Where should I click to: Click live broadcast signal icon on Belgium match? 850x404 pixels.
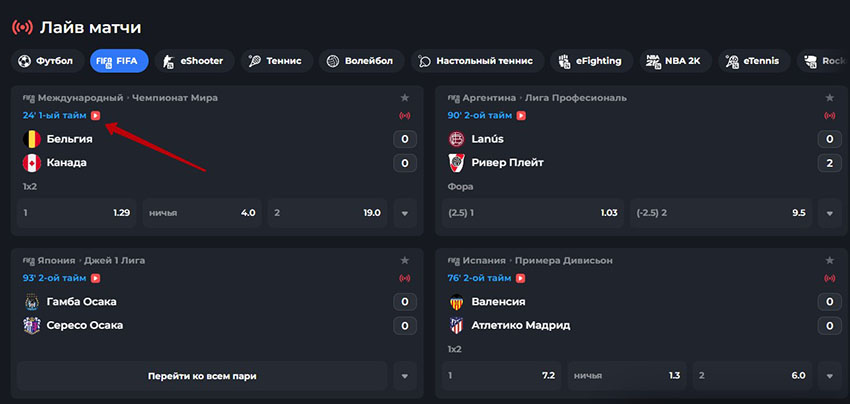(x=404, y=116)
